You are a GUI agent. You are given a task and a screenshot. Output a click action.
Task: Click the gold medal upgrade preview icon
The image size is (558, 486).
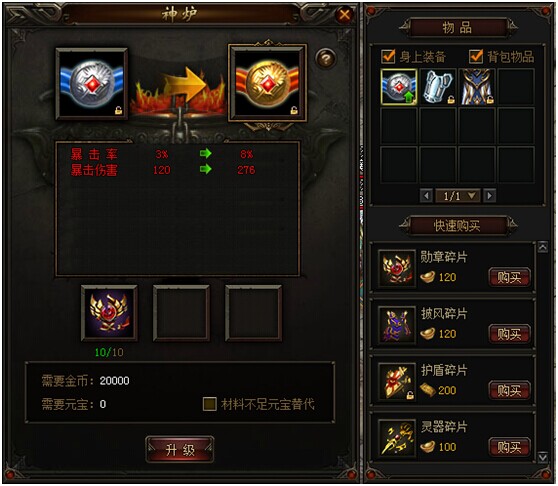coord(267,83)
